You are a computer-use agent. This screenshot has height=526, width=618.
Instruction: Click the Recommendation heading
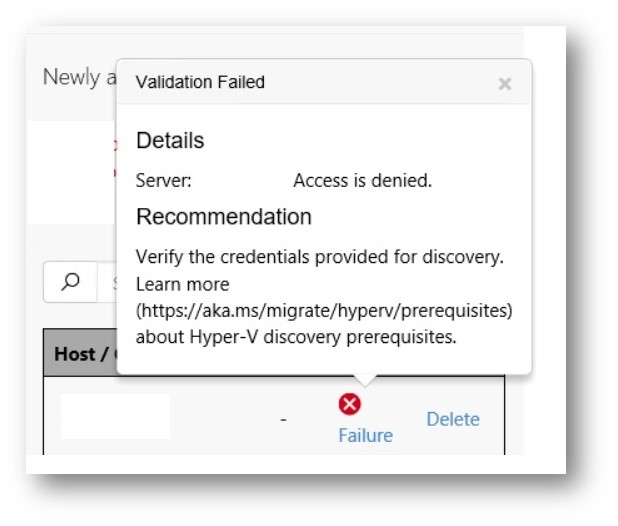point(224,217)
